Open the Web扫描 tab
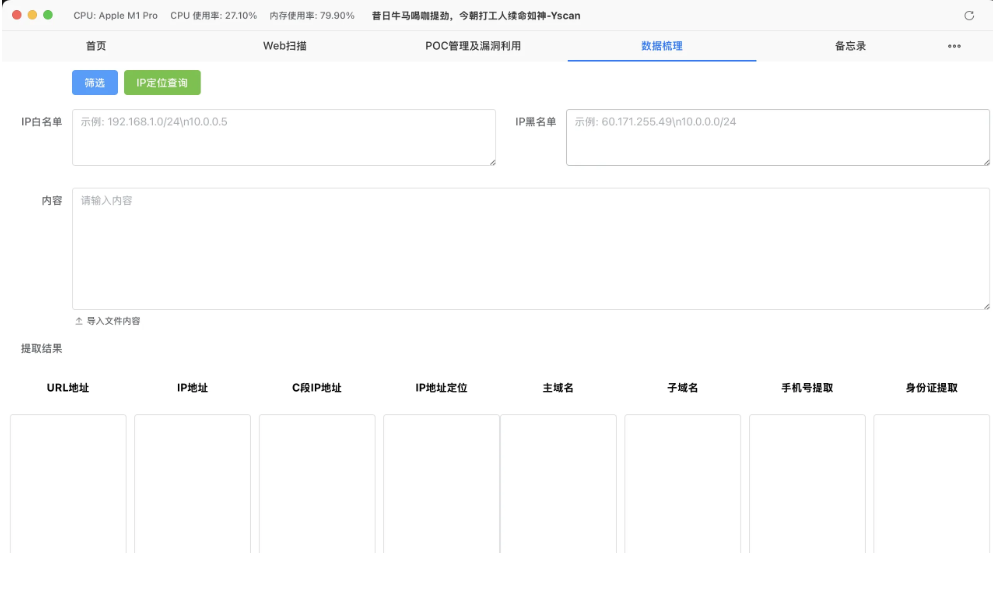 pyautogui.click(x=284, y=46)
